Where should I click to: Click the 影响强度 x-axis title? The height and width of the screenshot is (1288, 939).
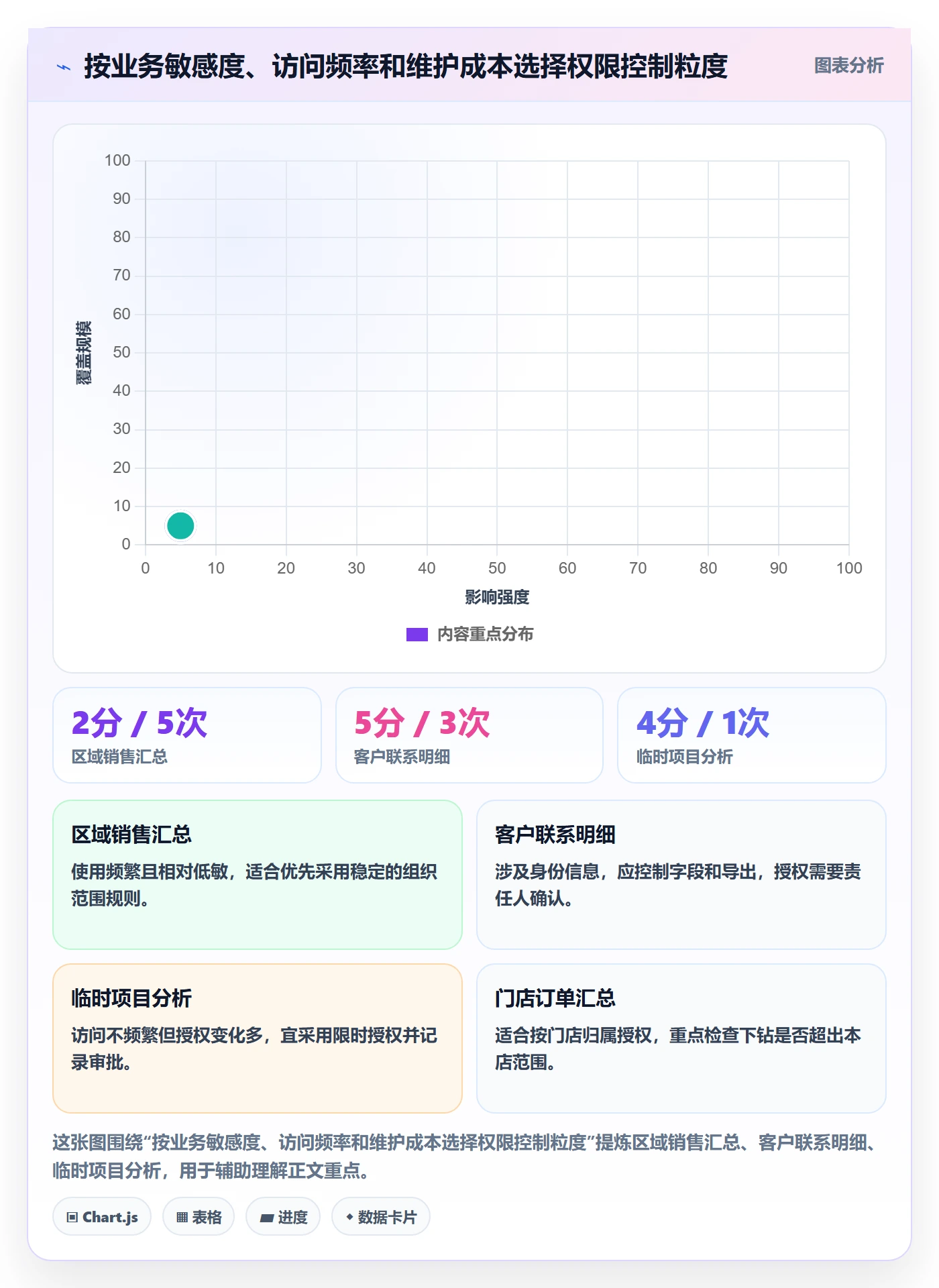(497, 597)
